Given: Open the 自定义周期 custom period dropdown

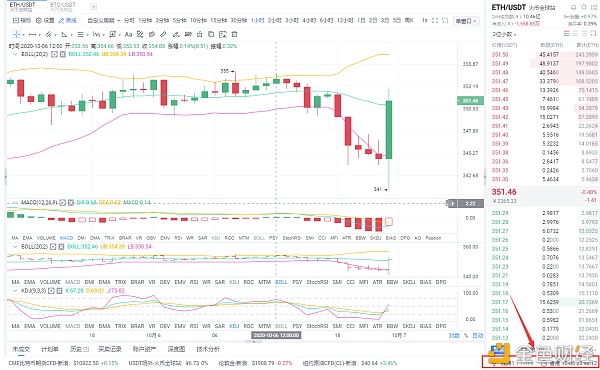Looking at the screenshot, I should point(103,20).
